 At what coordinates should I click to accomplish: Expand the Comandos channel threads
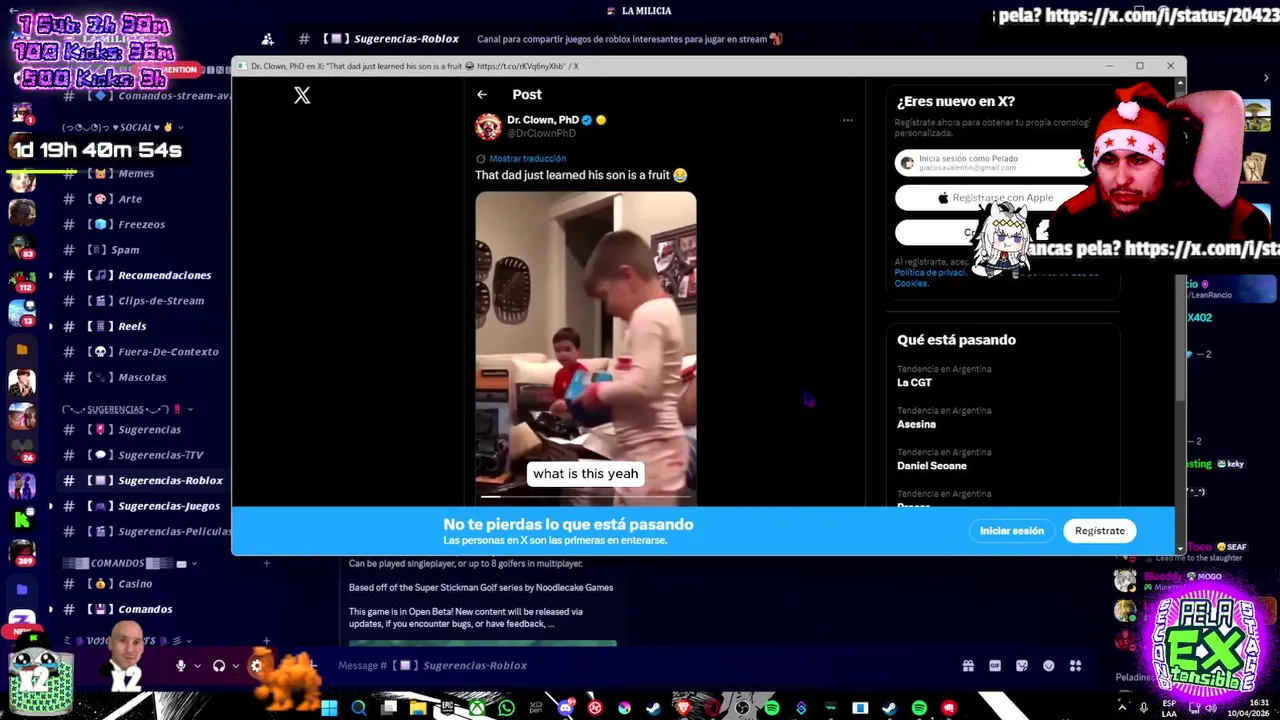[x=51, y=609]
